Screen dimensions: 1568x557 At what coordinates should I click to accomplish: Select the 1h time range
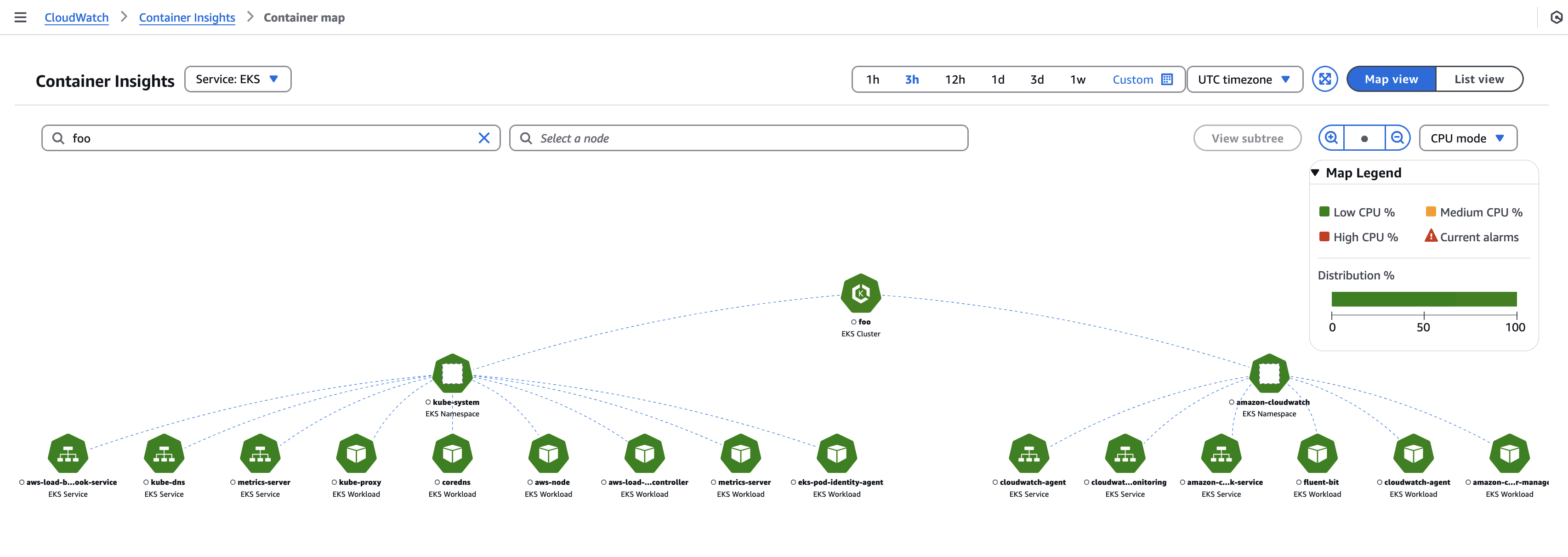(x=873, y=80)
